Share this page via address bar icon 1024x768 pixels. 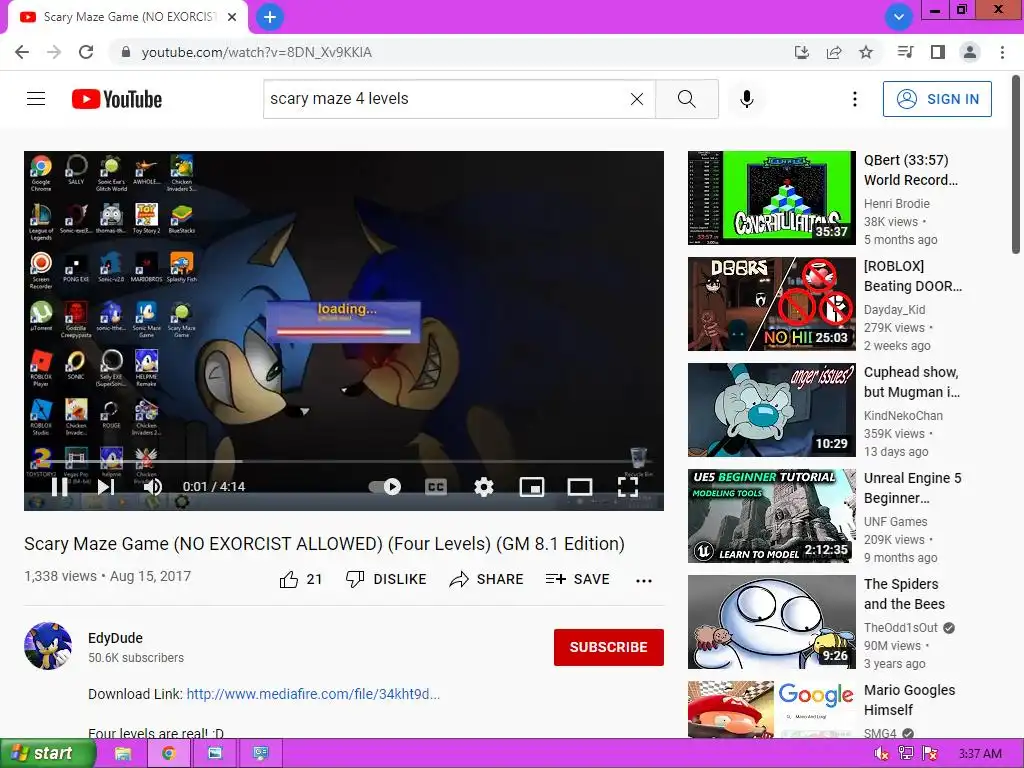(834, 52)
